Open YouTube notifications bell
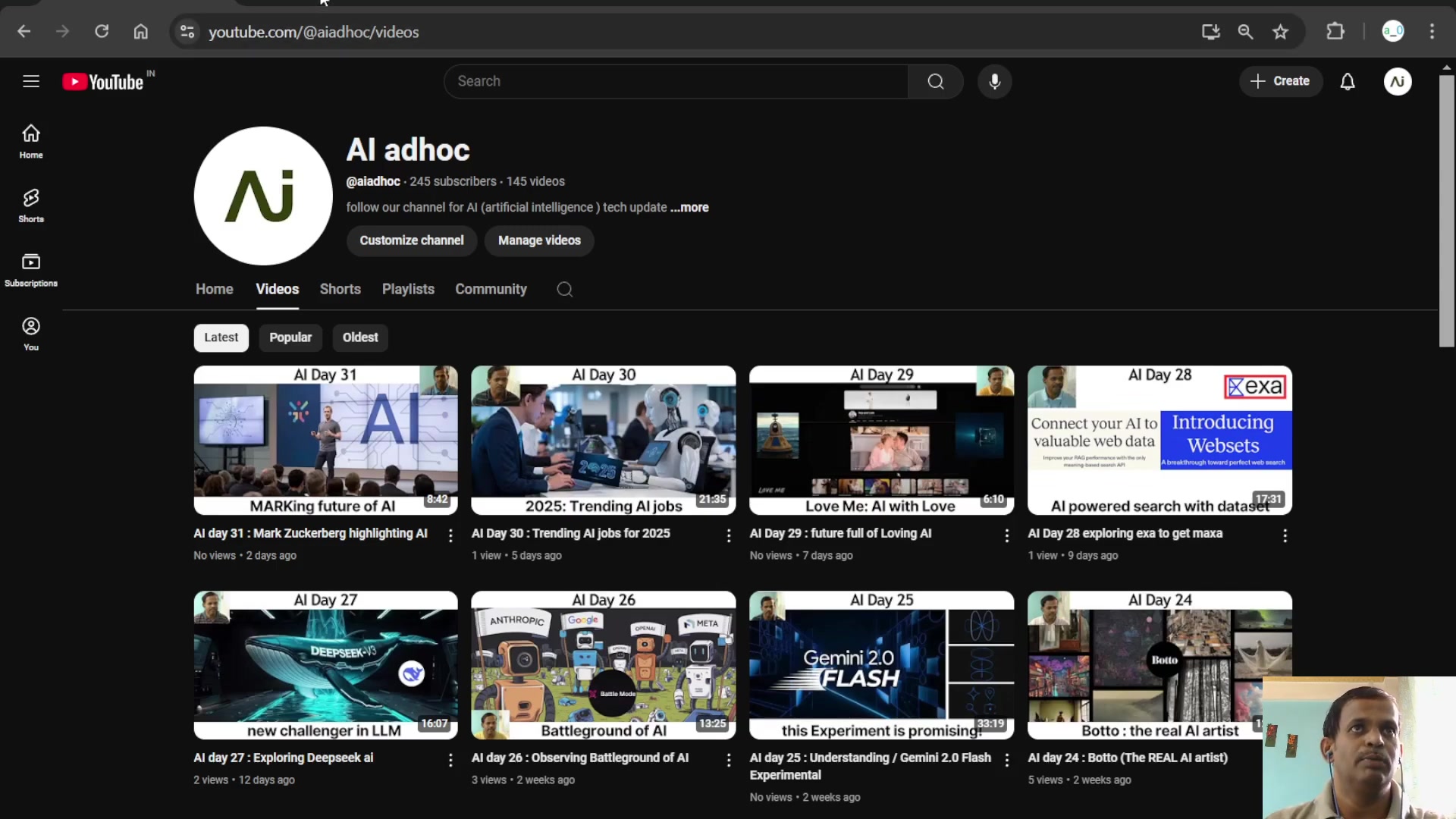This screenshot has width=1456, height=819. (x=1348, y=81)
